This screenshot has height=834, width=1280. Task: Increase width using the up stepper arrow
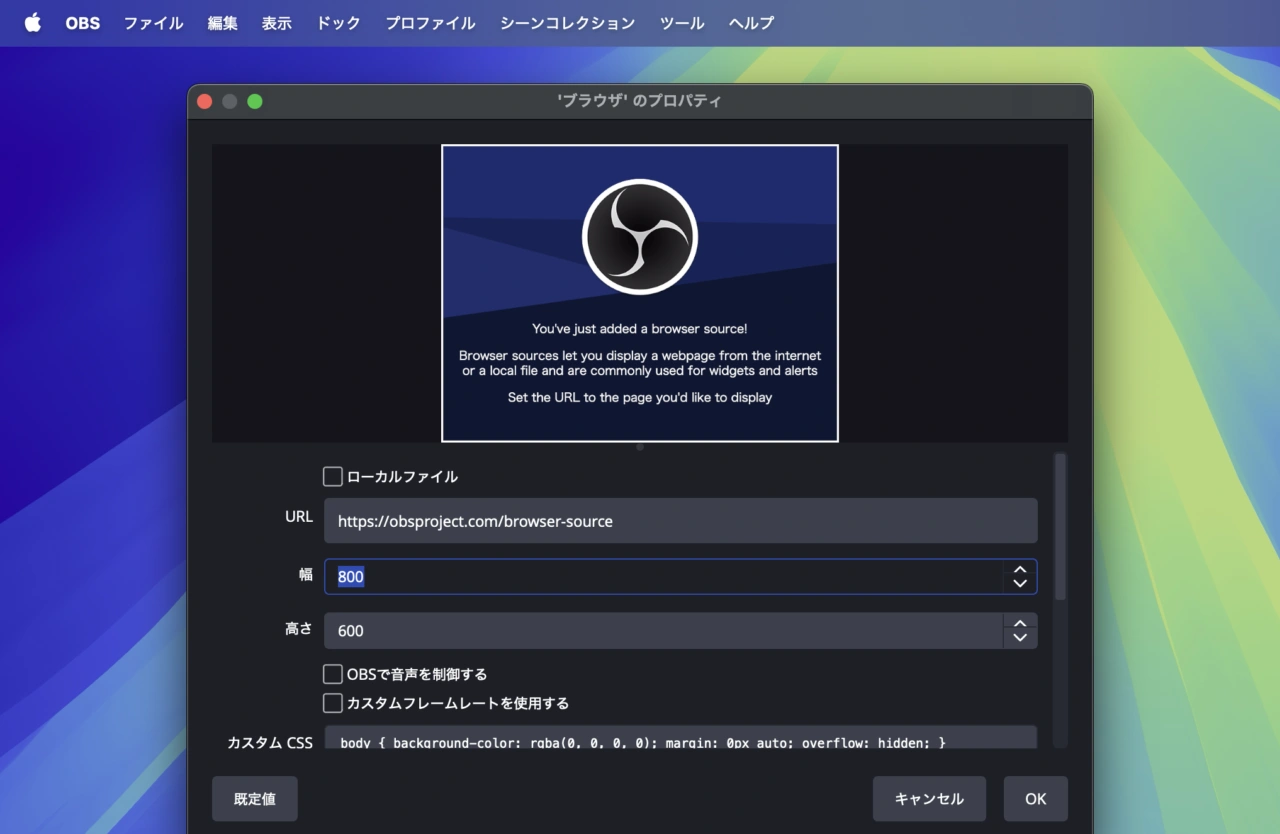pyautogui.click(x=1019, y=570)
